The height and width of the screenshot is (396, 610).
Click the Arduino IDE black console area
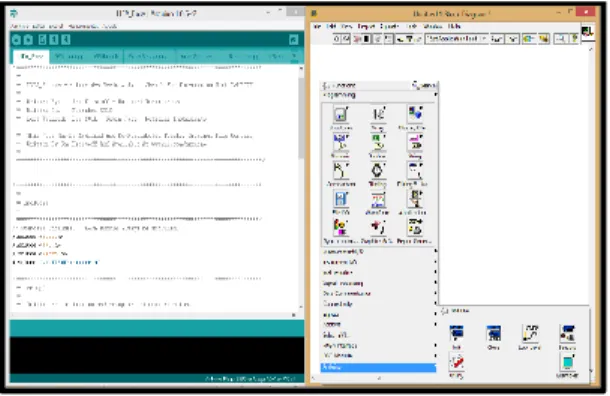click(x=157, y=356)
